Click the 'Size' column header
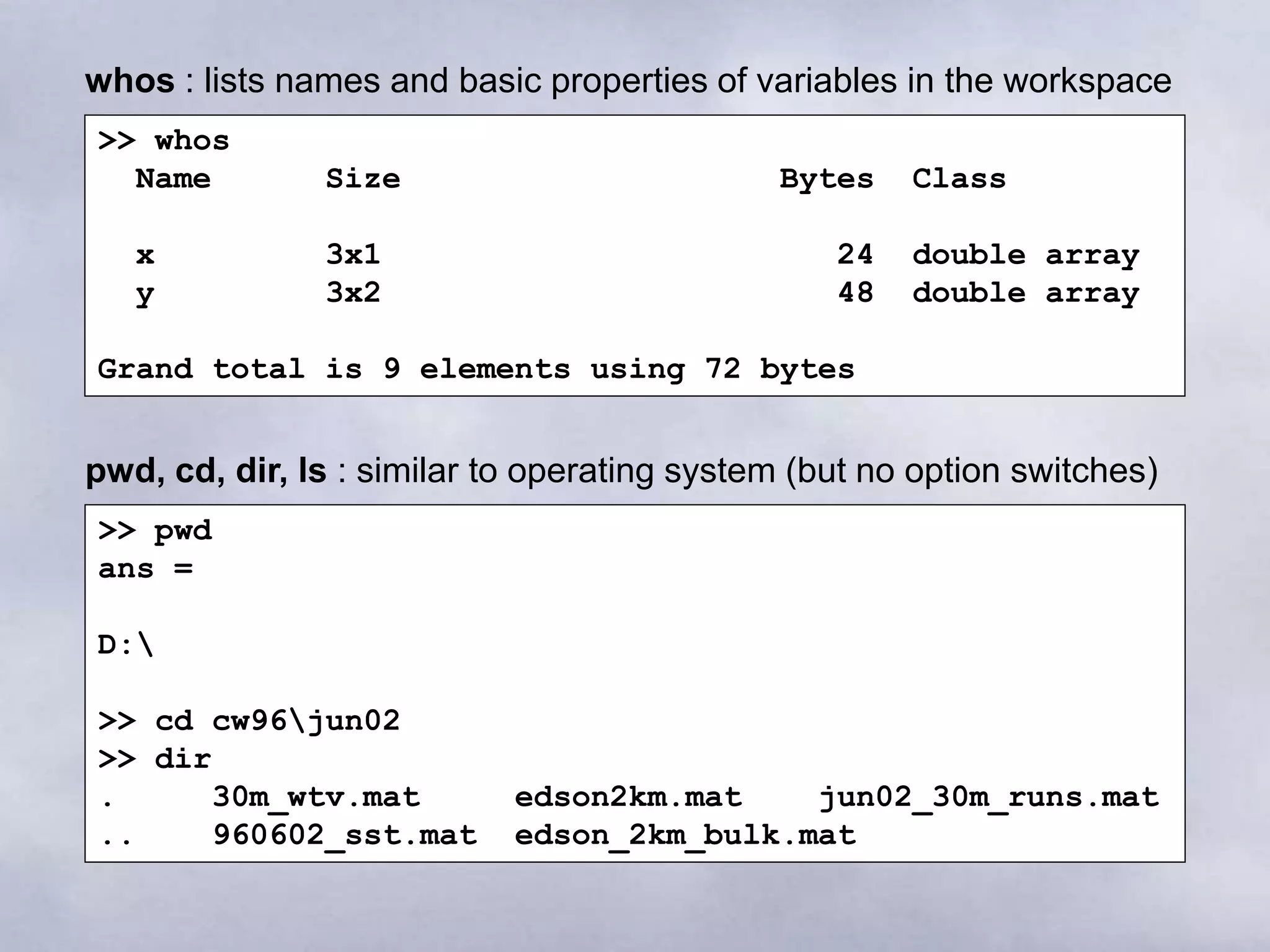This screenshot has height=952, width=1270. click(363, 179)
